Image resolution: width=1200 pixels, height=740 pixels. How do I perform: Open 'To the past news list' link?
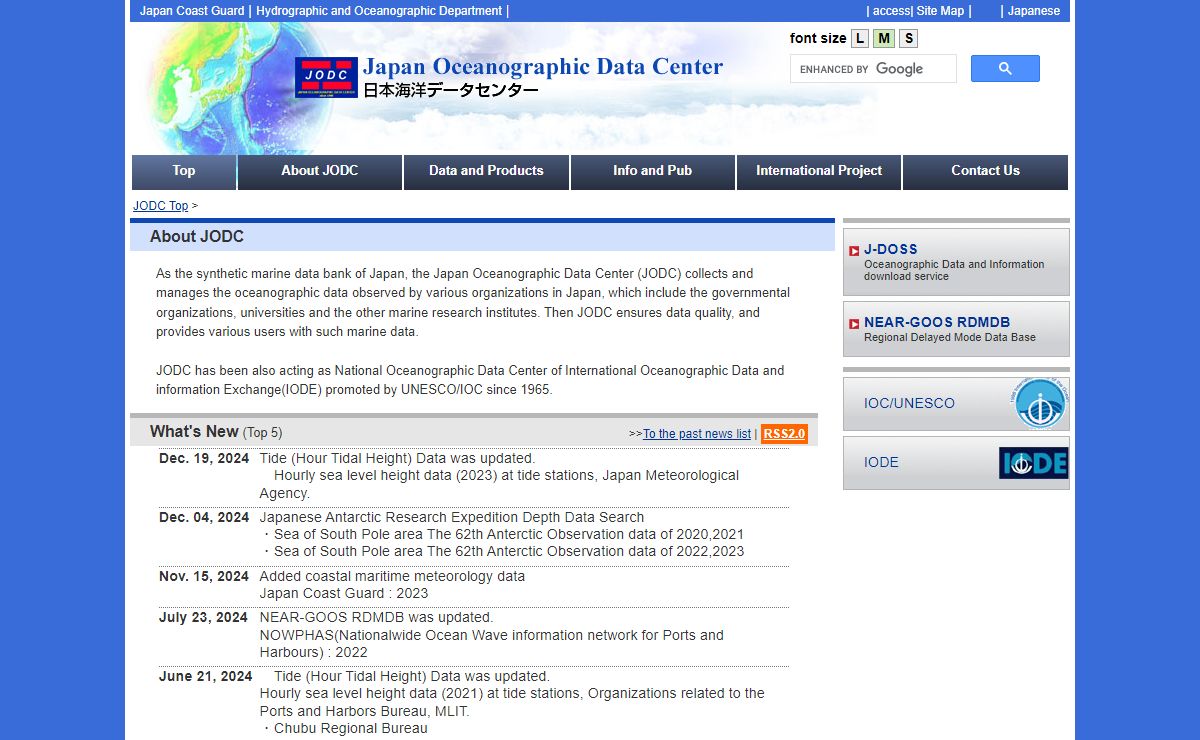click(697, 434)
